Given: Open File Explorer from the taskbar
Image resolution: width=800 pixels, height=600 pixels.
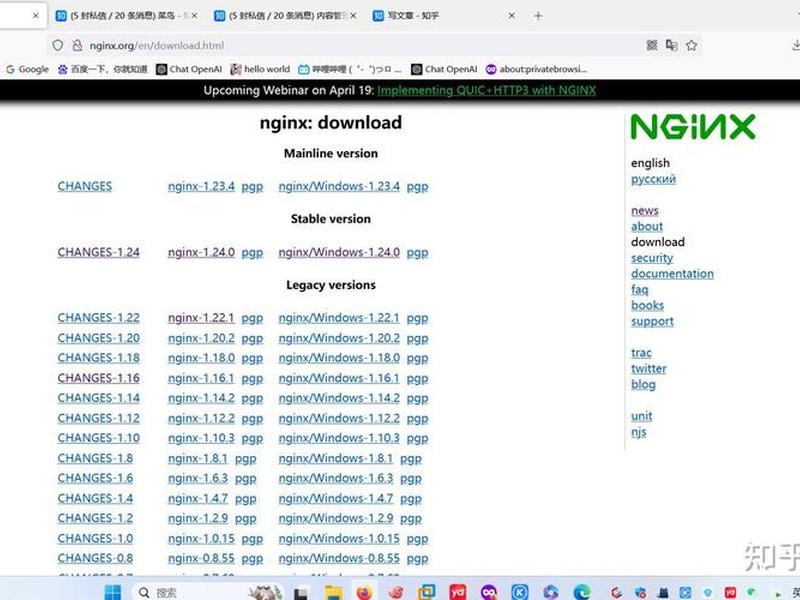Looking at the screenshot, I should pyautogui.click(x=334, y=592).
